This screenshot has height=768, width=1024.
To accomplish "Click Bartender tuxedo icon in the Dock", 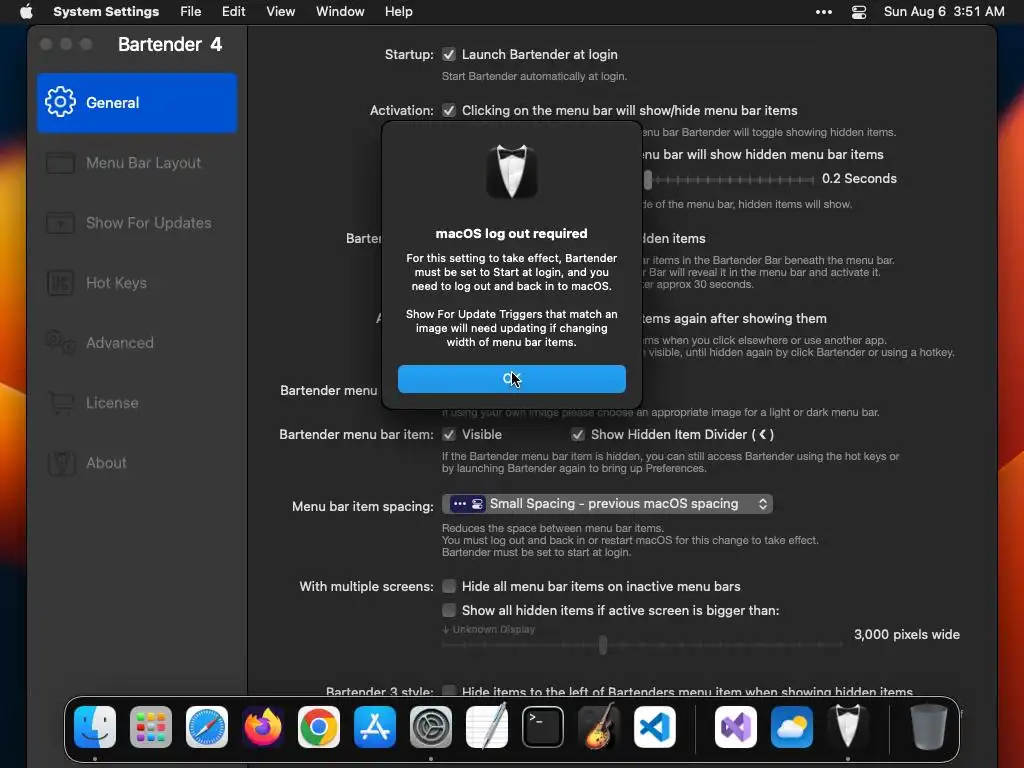I will [x=848, y=726].
